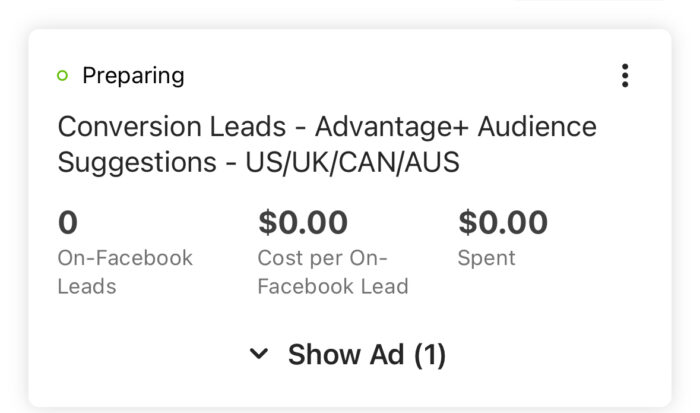Click the chevron beside Show Ad
Viewport: 700px width, 413px height.
tap(259, 354)
